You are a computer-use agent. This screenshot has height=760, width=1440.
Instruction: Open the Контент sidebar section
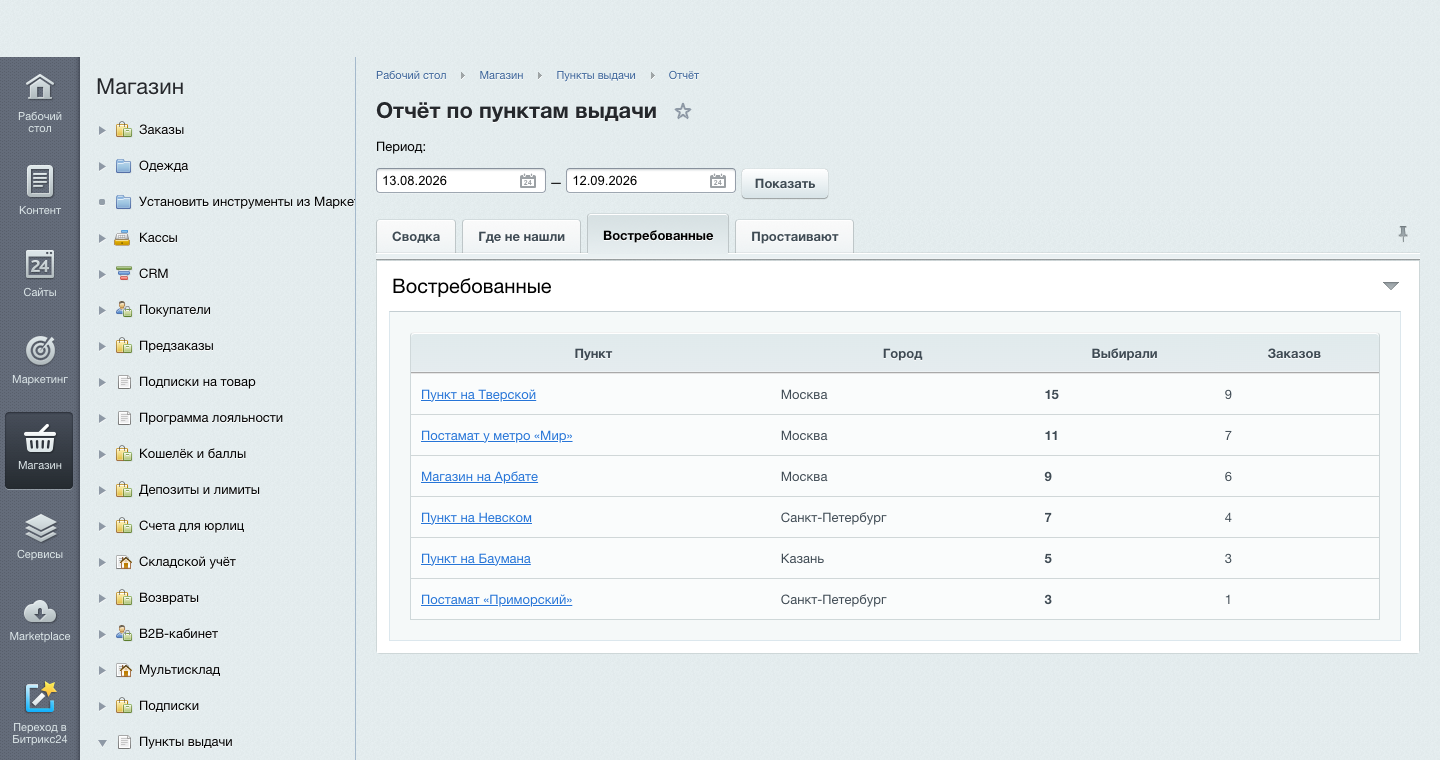pos(39,190)
